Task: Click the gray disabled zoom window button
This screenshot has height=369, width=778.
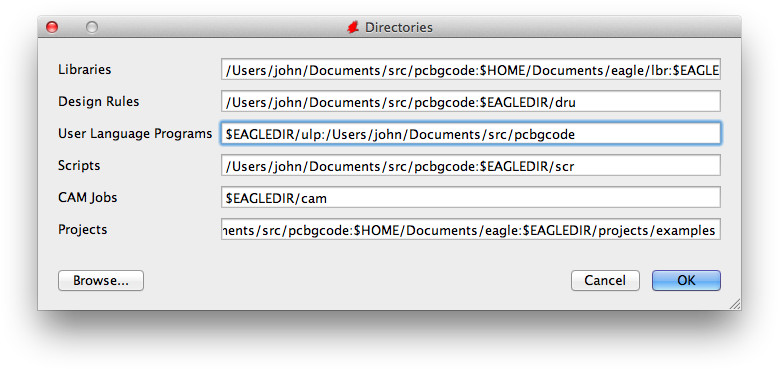Action: coord(92,27)
